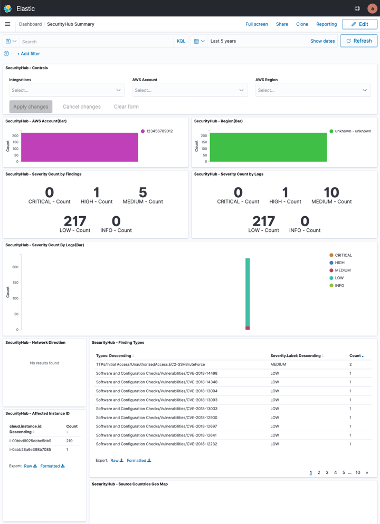
Task: Click the instance ID row with count 1
Action: pos(44,449)
